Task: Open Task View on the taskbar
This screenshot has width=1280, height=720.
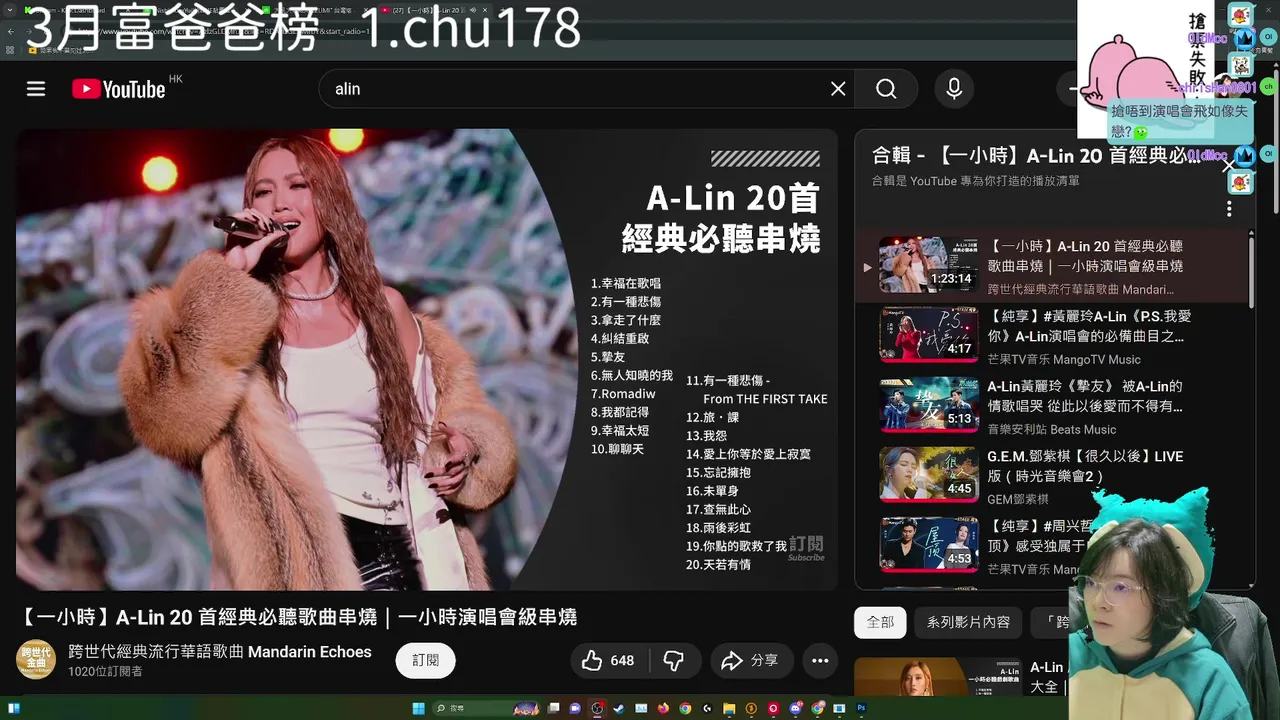Action: click(x=553, y=709)
